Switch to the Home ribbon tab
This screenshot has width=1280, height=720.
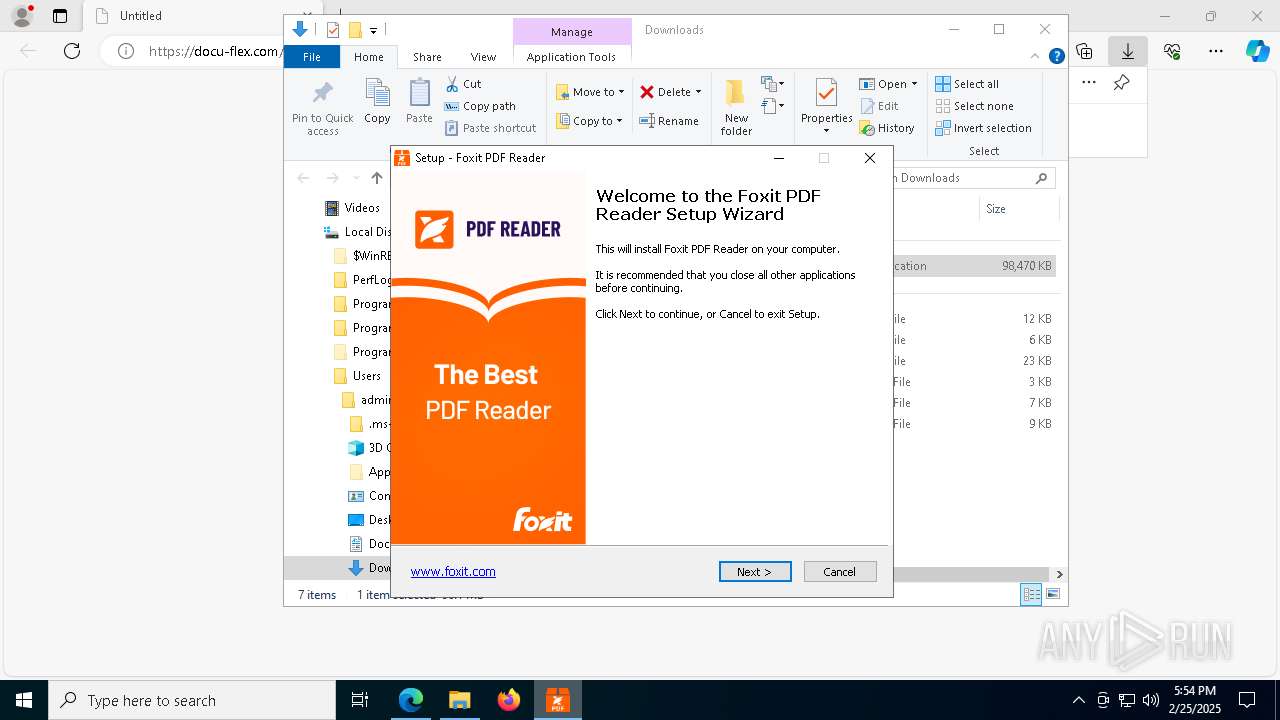click(x=368, y=57)
